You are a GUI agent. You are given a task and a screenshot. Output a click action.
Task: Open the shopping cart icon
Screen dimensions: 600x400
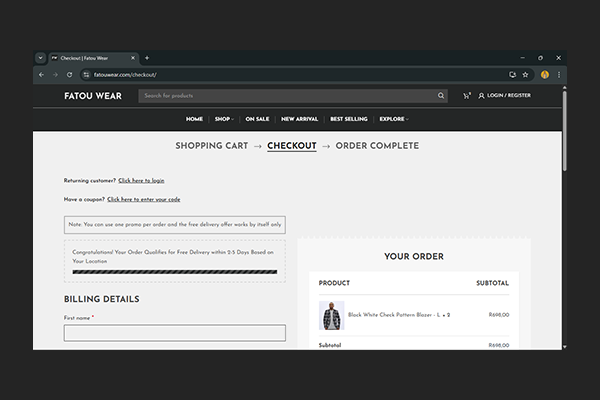tap(466, 96)
